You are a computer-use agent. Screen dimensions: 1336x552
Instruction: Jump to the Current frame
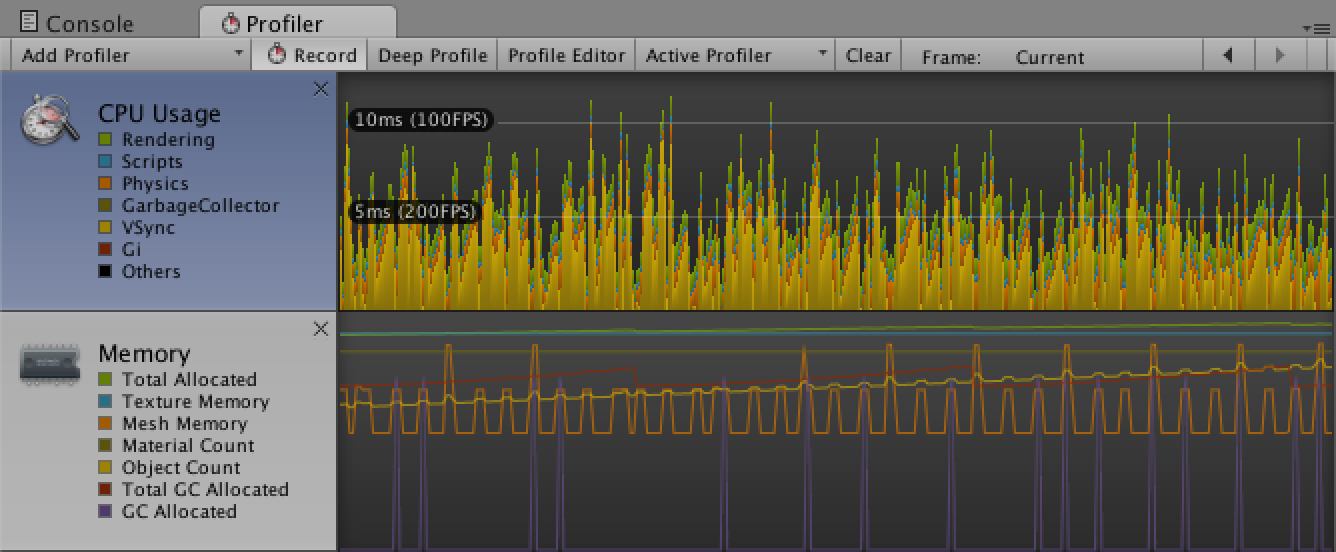[x=1049, y=57]
